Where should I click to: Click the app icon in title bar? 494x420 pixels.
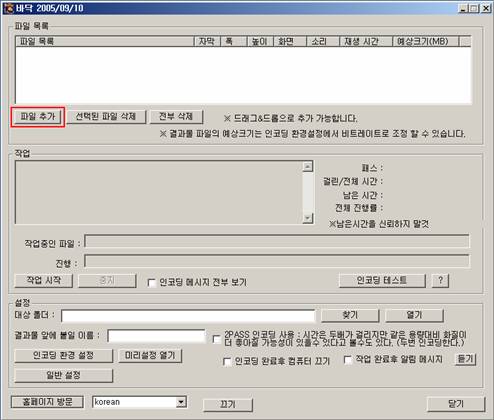tap(9, 8)
